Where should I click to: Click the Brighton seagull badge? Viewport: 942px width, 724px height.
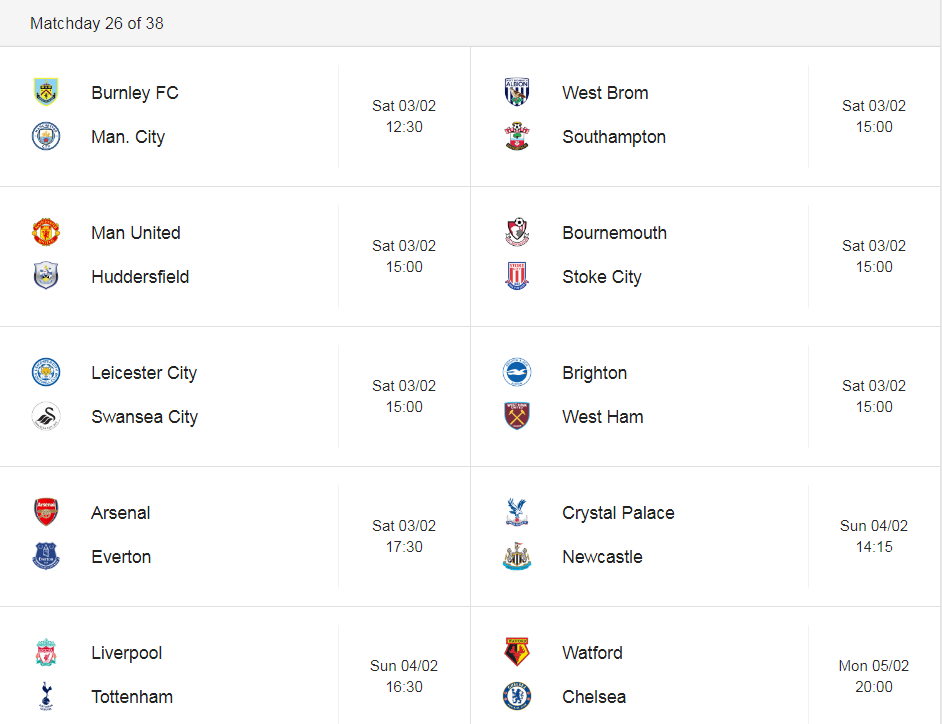coord(517,372)
